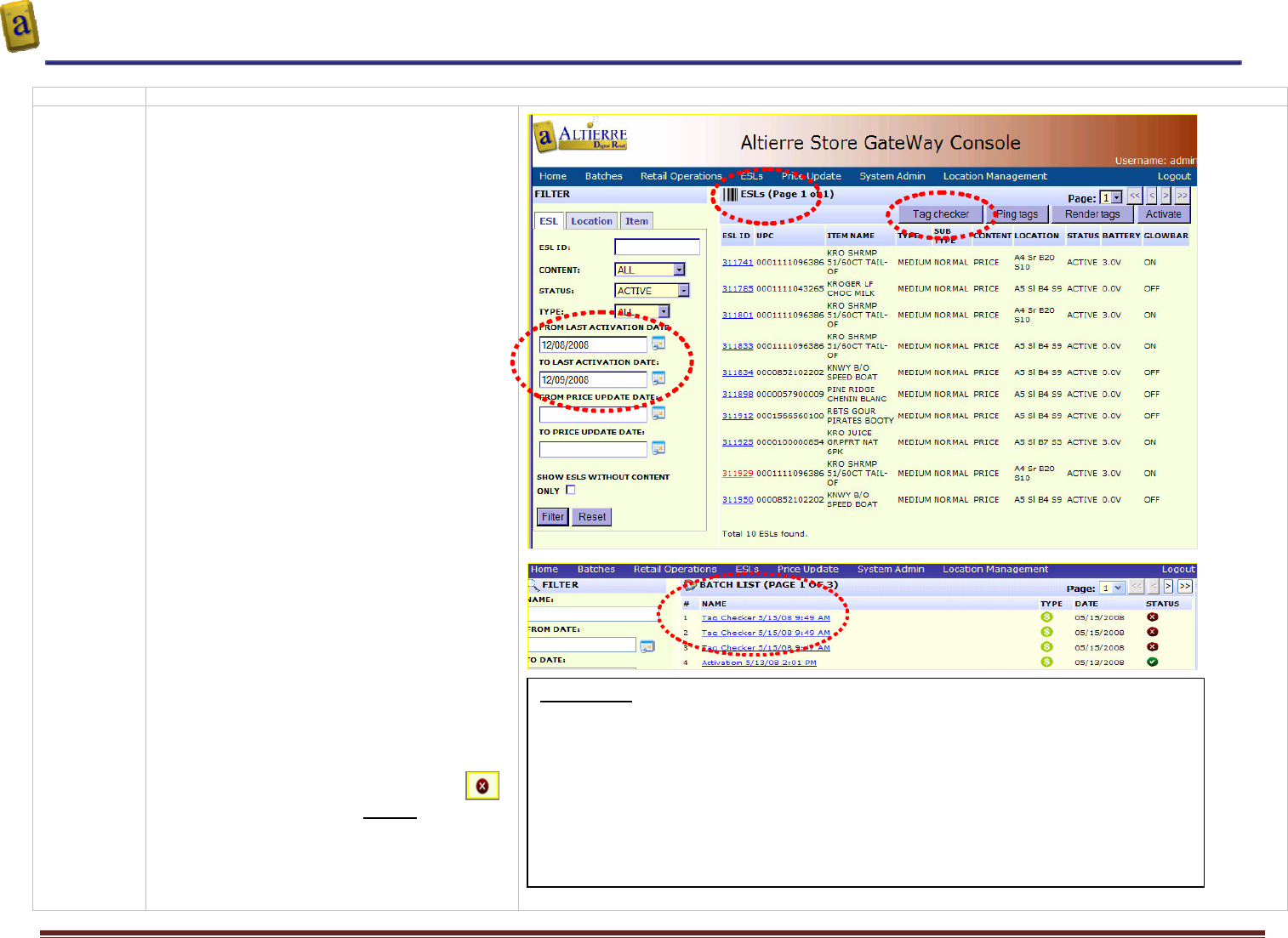Click green success status of Activation batch

1152,662
